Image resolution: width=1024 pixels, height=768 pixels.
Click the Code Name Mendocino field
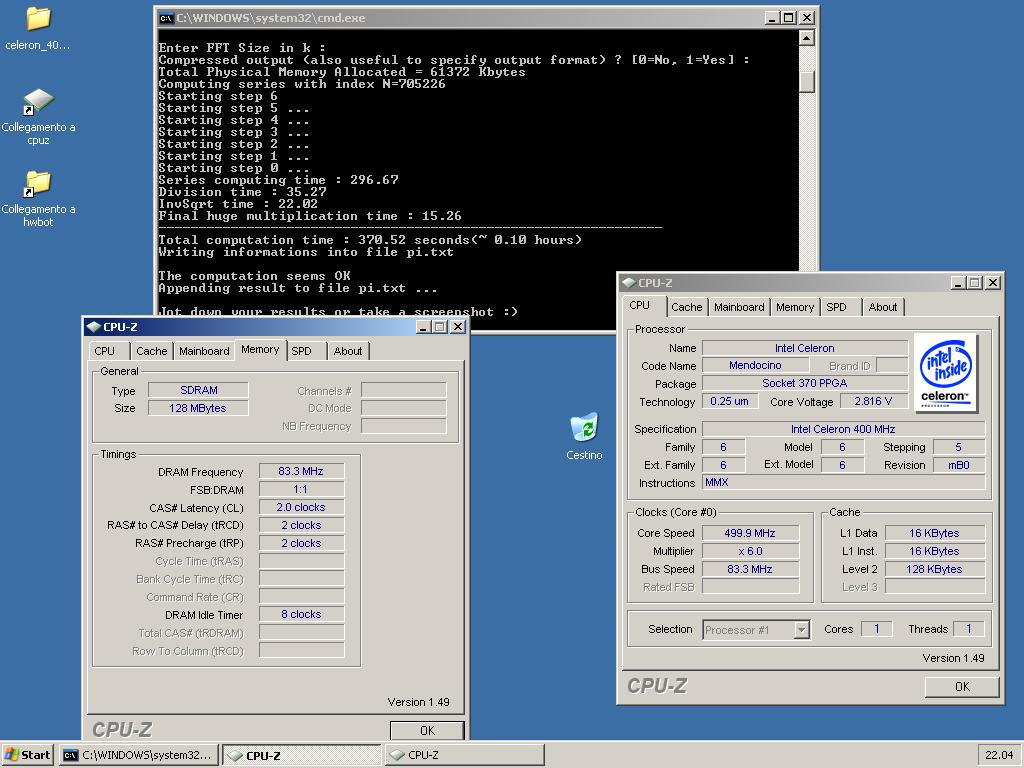click(755, 365)
